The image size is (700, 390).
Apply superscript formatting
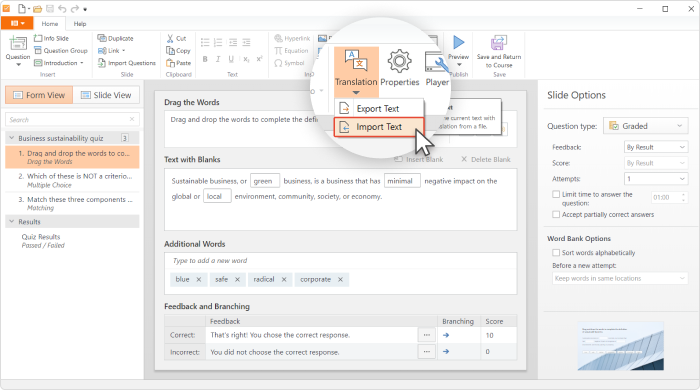click(x=259, y=59)
